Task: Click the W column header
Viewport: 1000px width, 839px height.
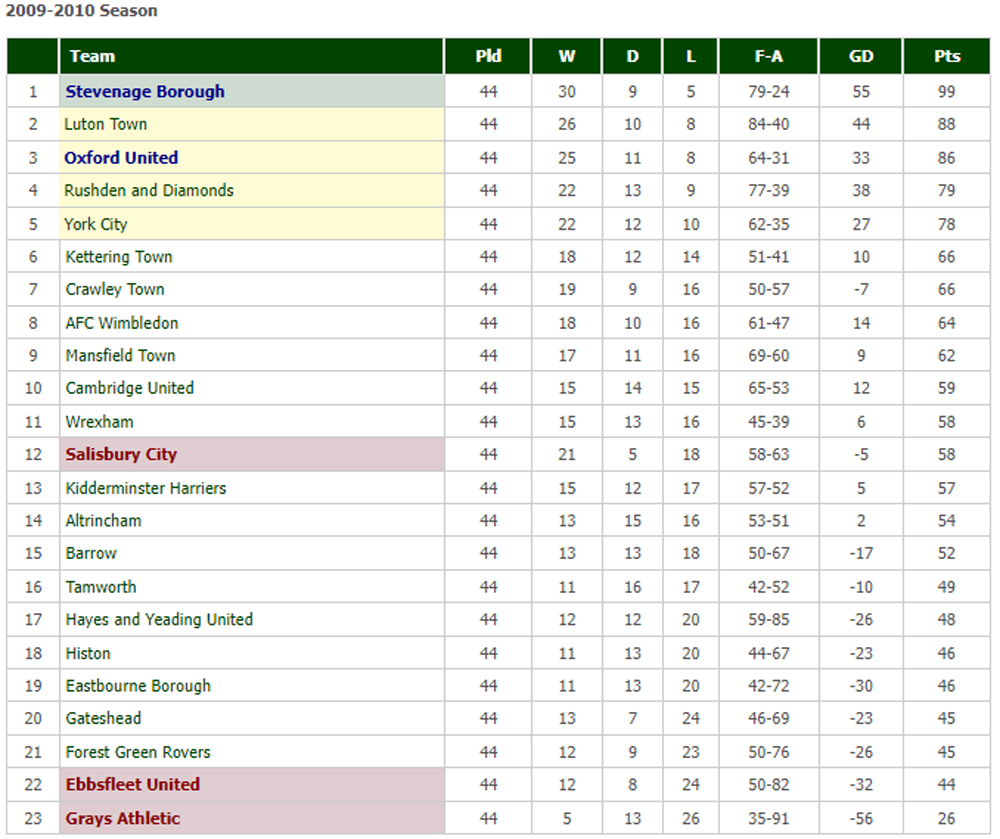Action: coord(567,56)
